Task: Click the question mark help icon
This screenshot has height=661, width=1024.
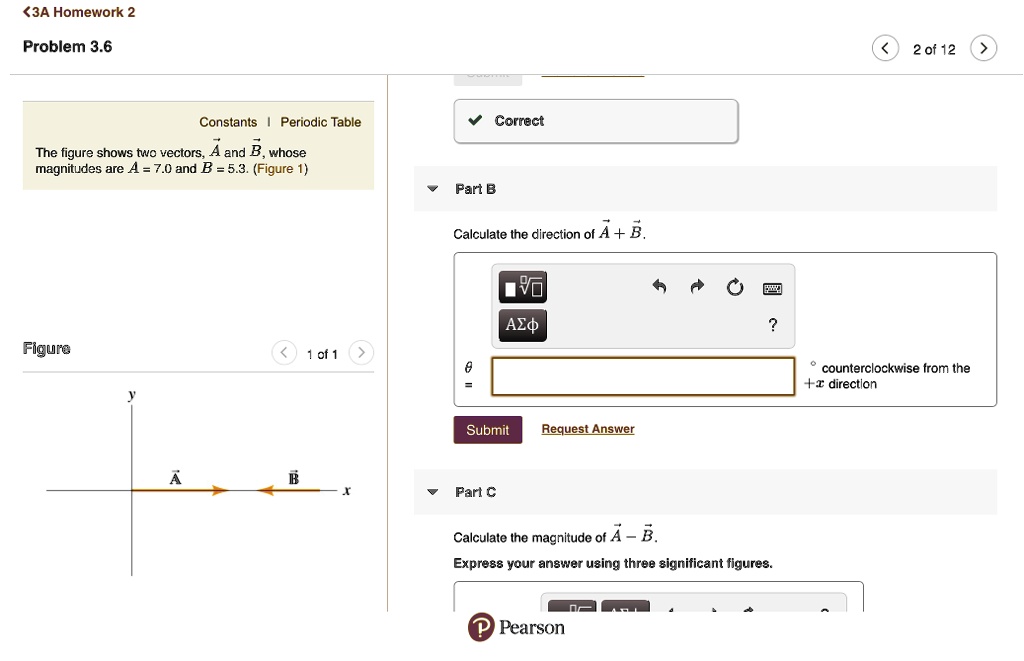Action: (x=772, y=325)
